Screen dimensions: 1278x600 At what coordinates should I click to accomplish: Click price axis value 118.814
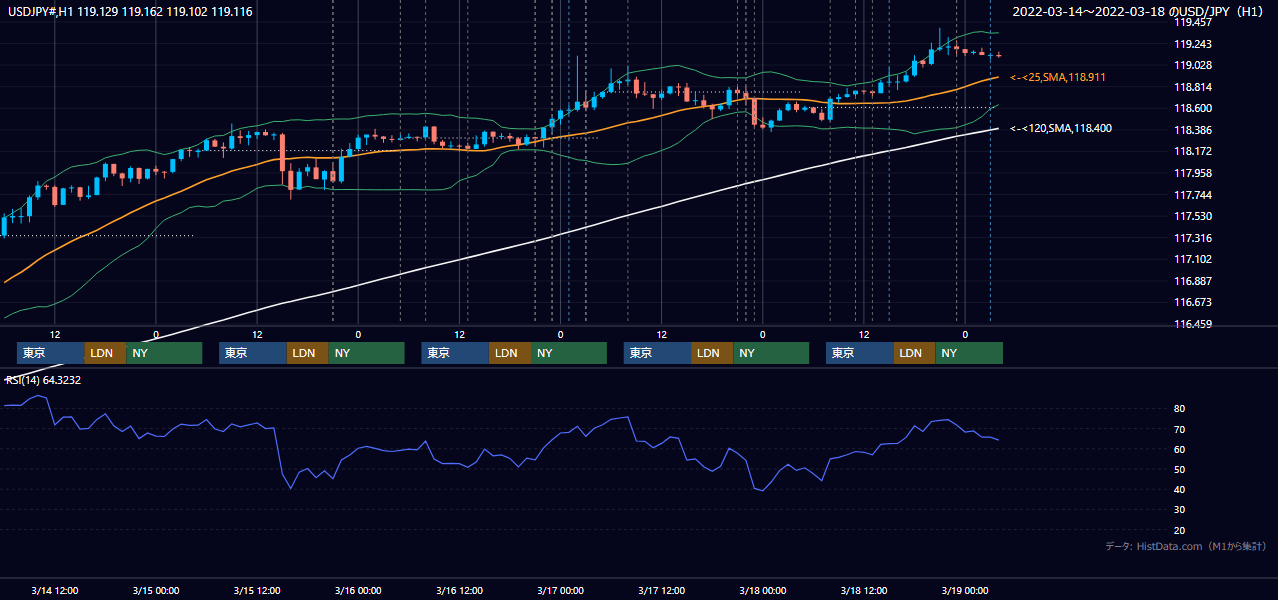point(1193,87)
